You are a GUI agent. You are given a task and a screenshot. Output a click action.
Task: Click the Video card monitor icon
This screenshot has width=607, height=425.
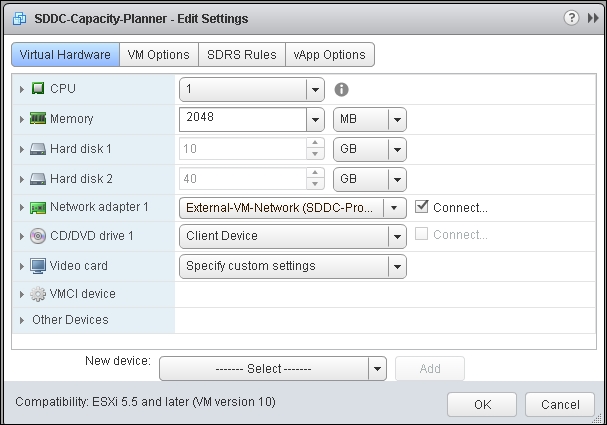pyautogui.click(x=38, y=266)
